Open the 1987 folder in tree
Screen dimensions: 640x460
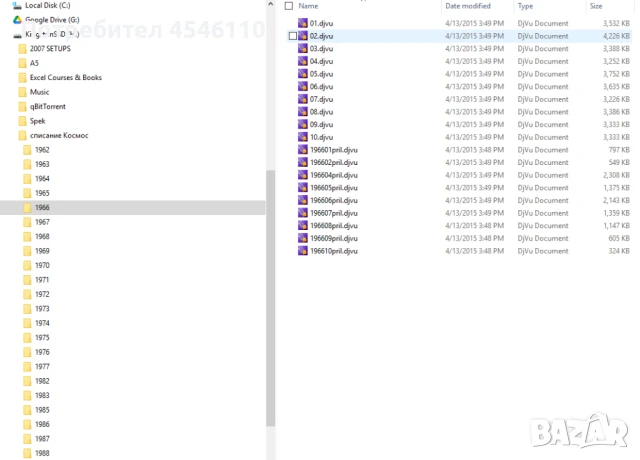click(x=42, y=439)
